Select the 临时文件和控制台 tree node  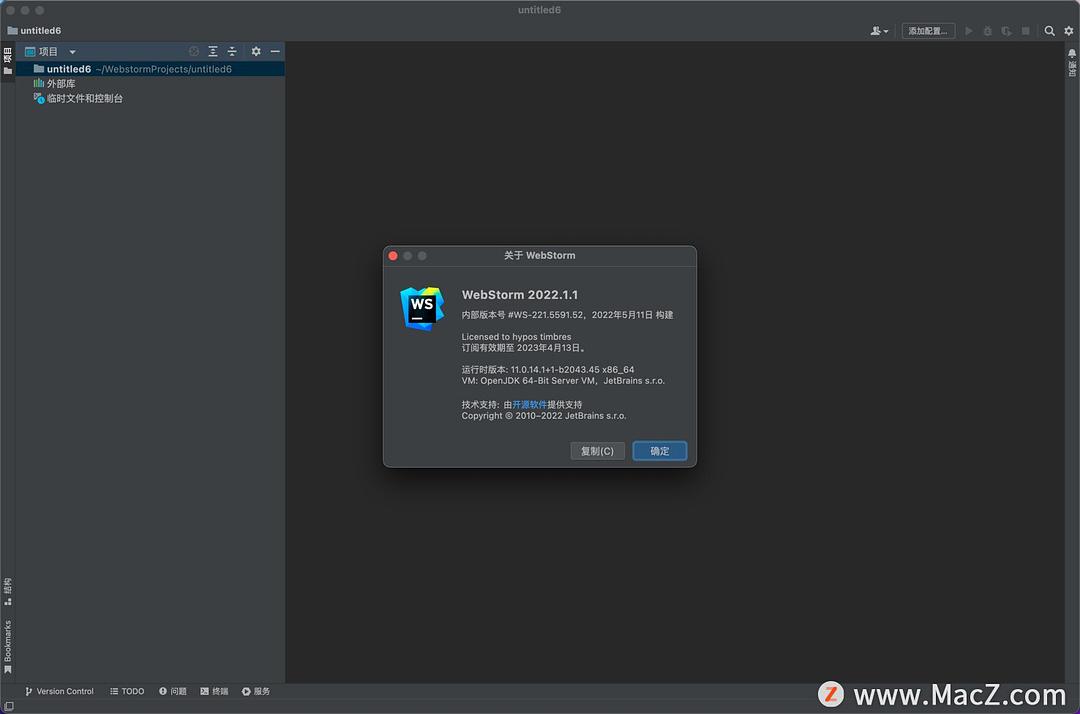150,98
